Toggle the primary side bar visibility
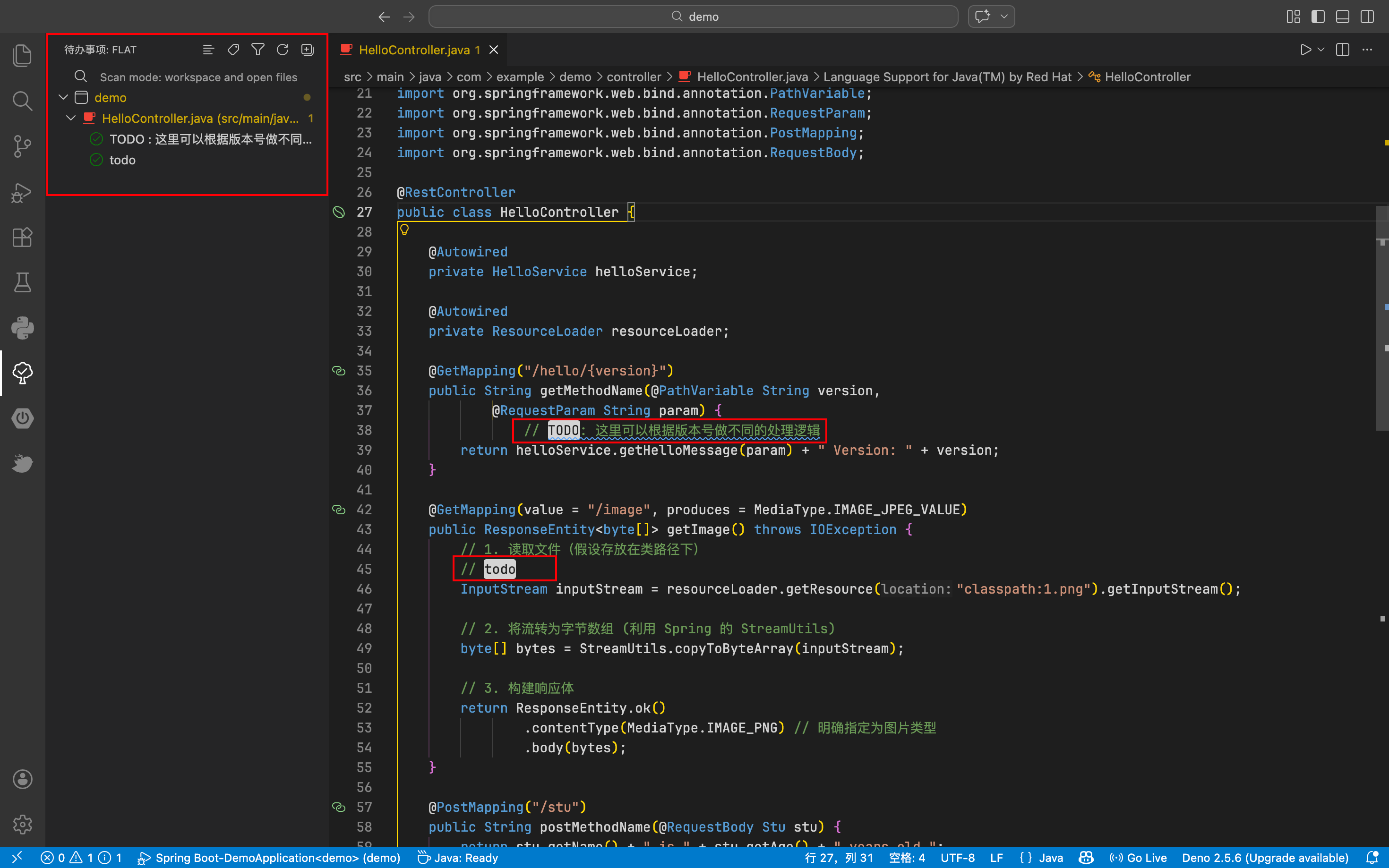Viewport: 1389px width, 868px height. pos(1318,17)
